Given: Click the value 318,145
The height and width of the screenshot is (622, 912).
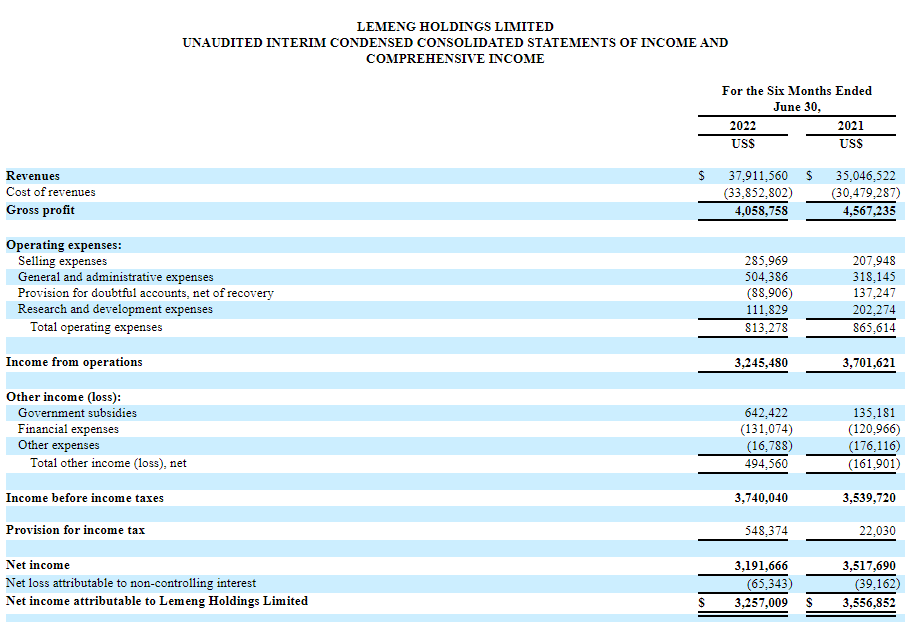Looking at the screenshot, I should click(874, 277).
